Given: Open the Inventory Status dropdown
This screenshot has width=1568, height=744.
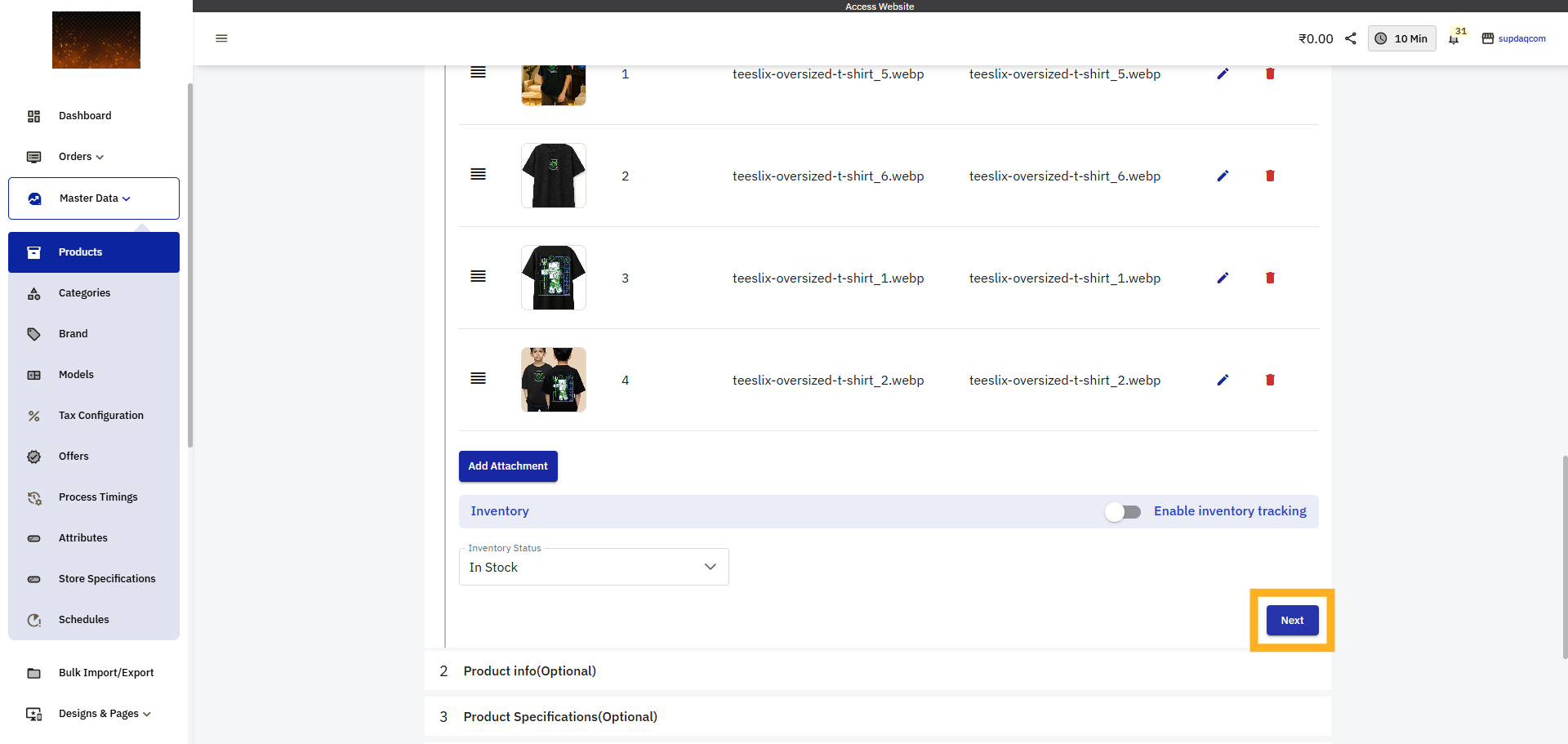Looking at the screenshot, I should 594,567.
